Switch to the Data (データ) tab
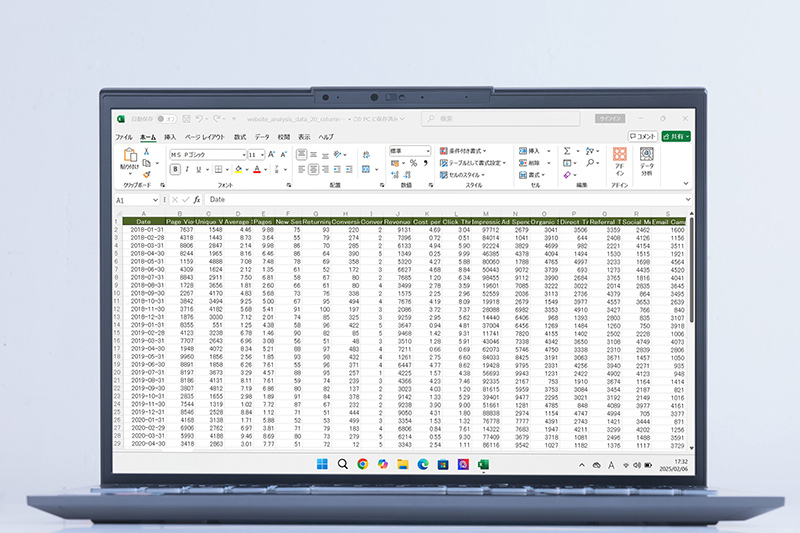This screenshot has width=800, height=533. click(x=262, y=136)
